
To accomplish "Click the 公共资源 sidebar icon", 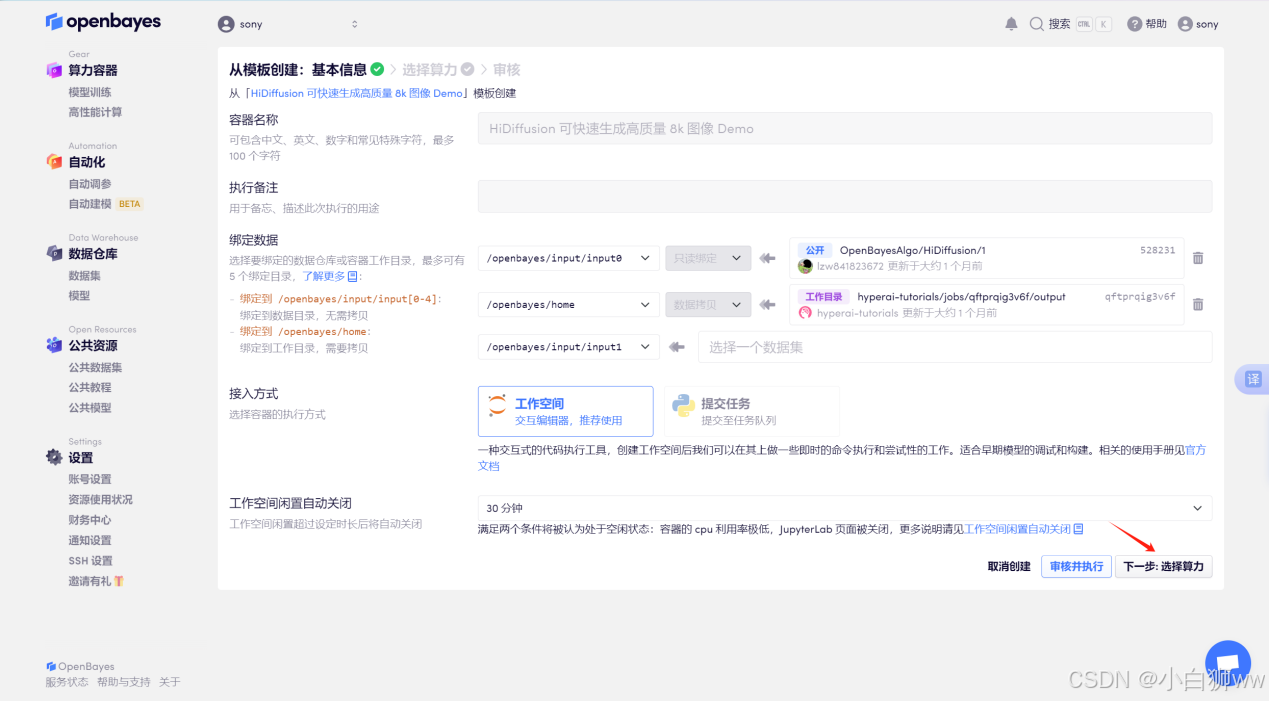I will tap(54, 345).
